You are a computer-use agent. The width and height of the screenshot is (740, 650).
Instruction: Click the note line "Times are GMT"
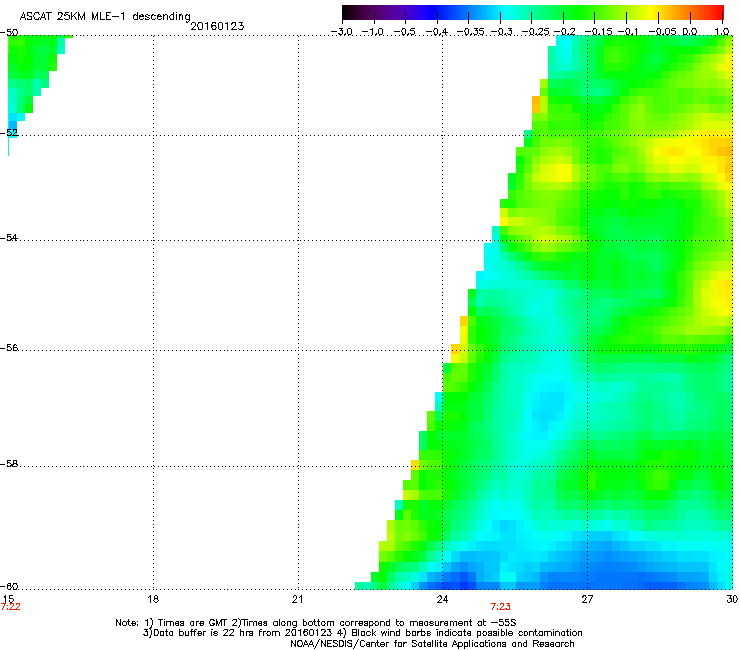point(316,623)
